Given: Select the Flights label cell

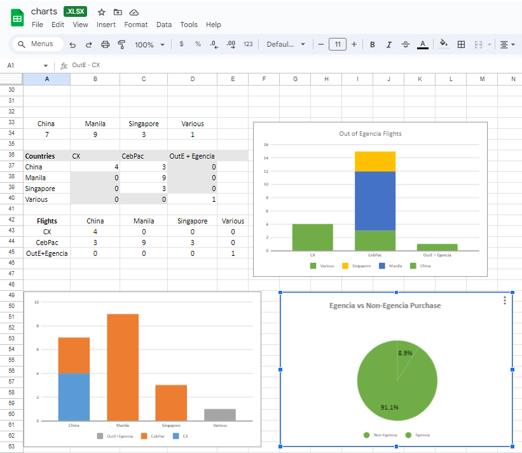Looking at the screenshot, I should (47, 221).
